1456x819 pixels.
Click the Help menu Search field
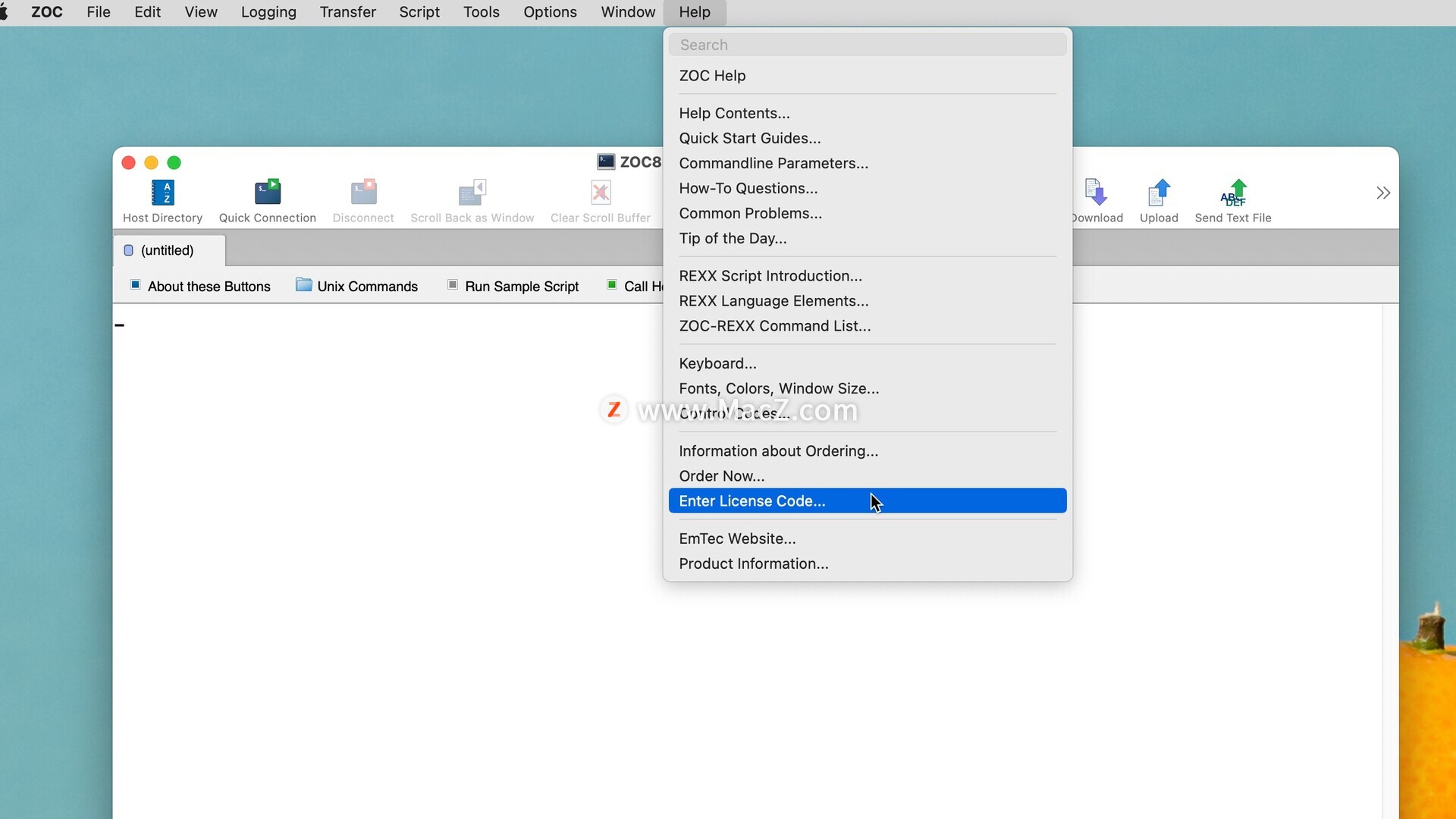[x=868, y=45]
